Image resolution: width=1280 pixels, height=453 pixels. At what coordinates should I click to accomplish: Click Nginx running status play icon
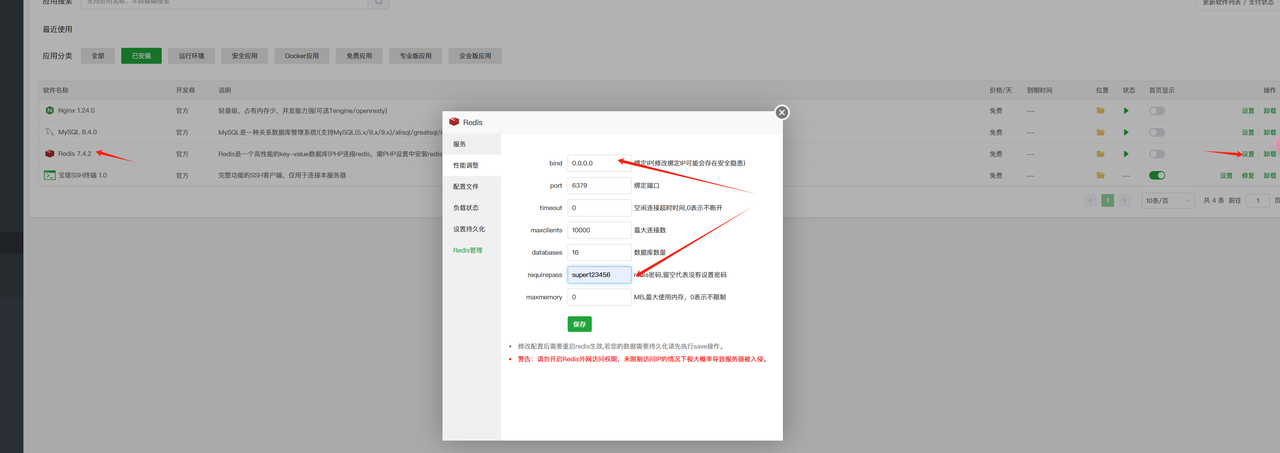point(1126,110)
